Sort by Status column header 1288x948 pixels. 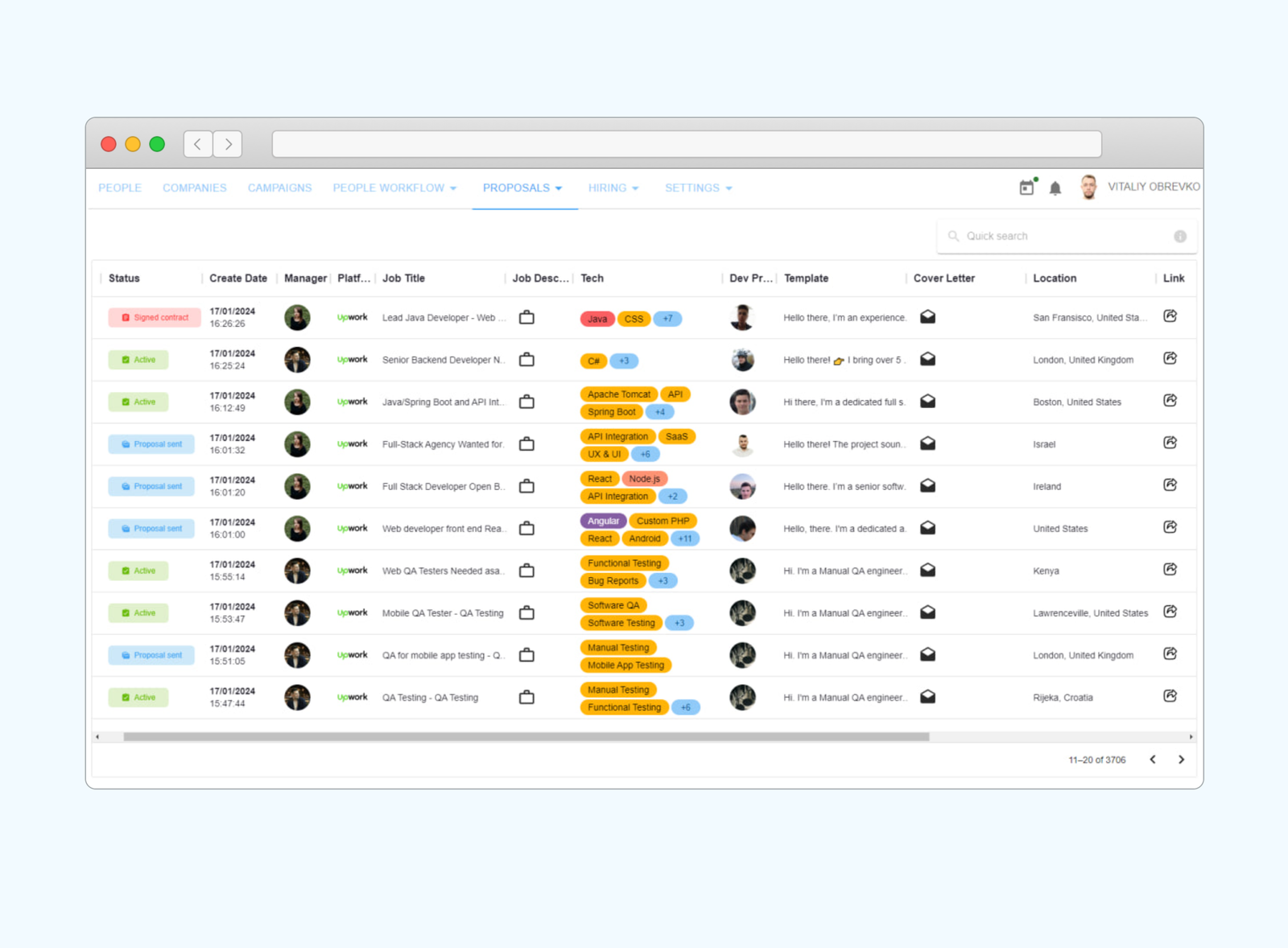124,278
